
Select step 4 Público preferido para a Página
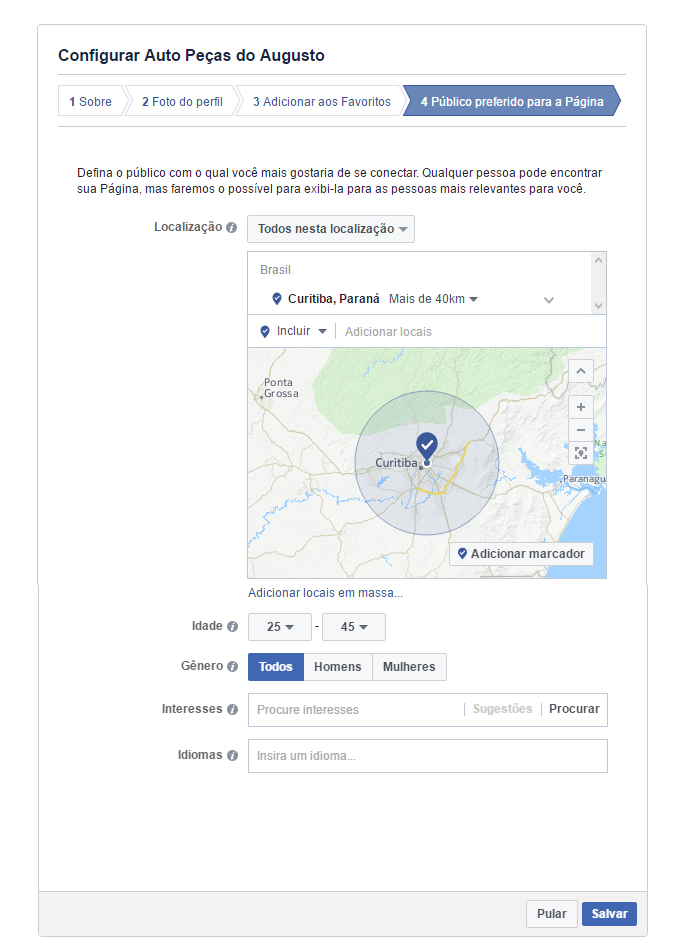512,101
